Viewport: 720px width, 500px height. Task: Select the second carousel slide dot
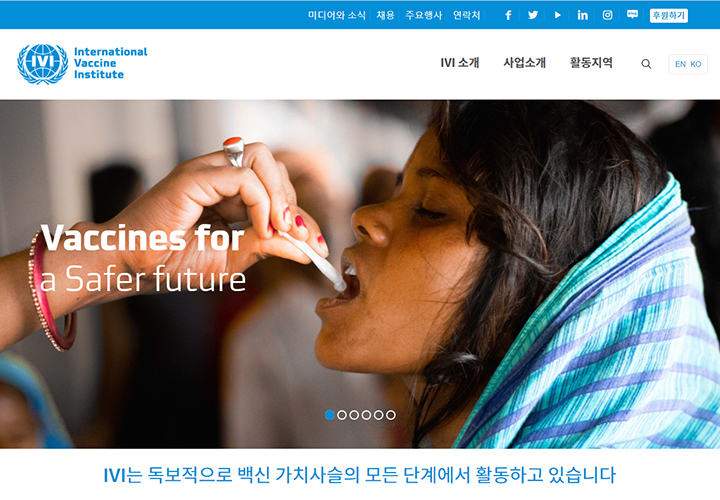pos(342,415)
